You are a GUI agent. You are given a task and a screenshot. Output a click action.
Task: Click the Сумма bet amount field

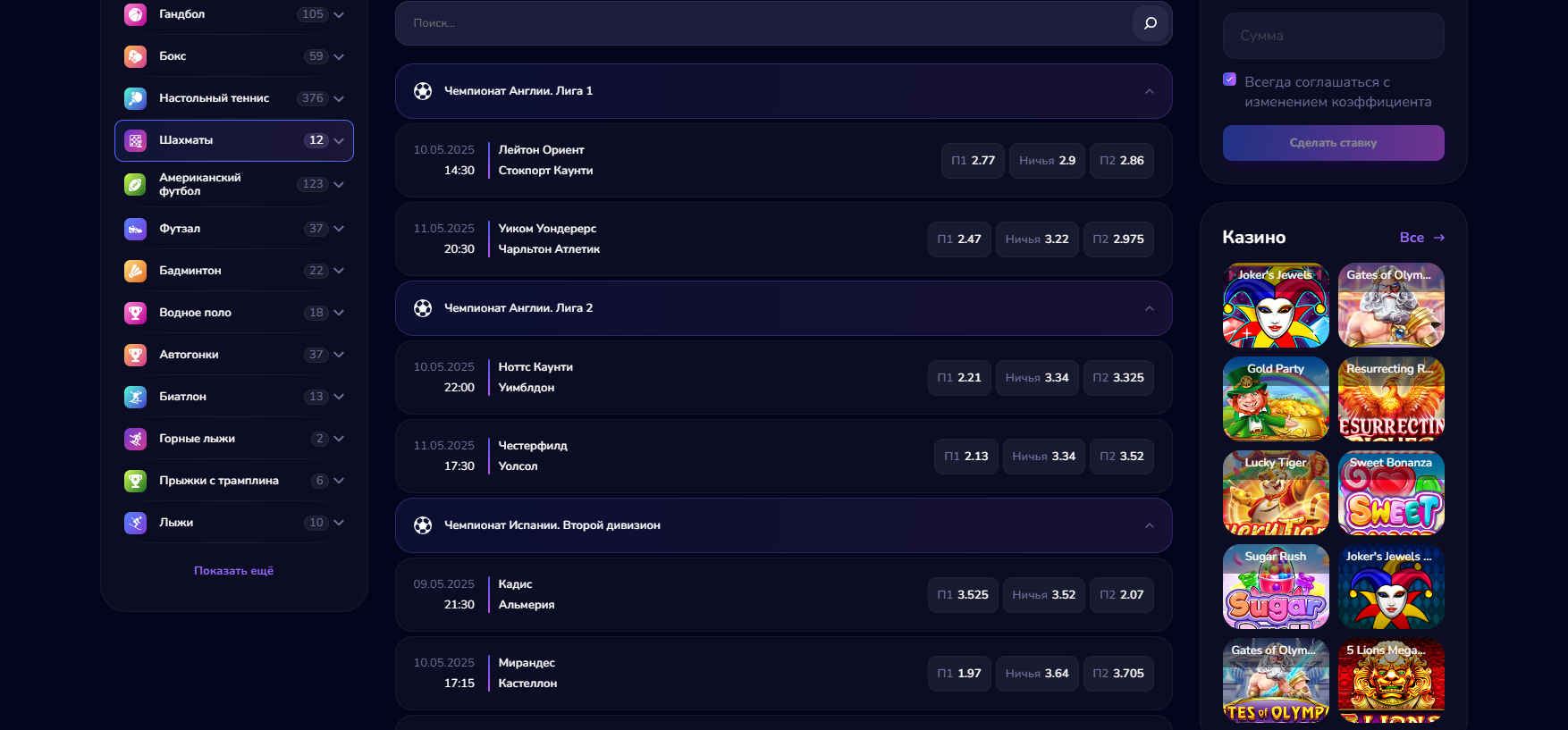[1333, 36]
